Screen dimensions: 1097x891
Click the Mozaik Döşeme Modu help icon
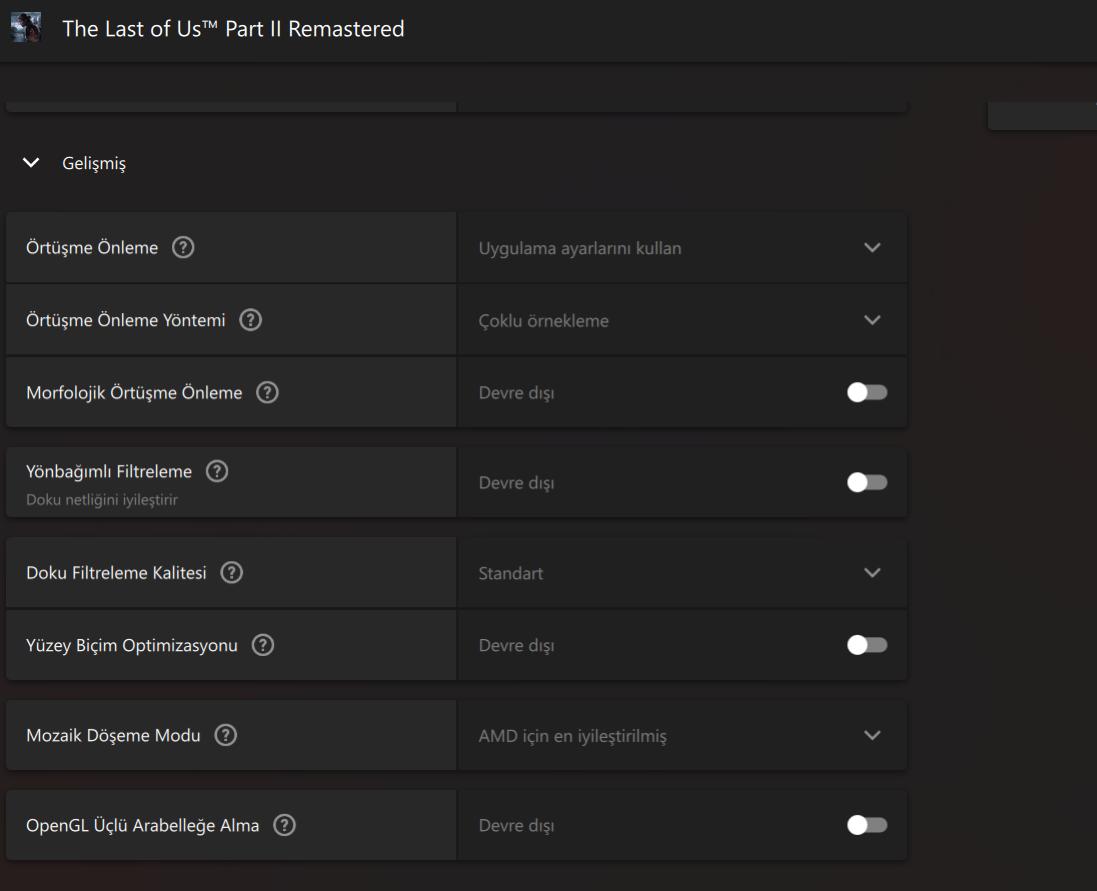(x=226, y=735)
